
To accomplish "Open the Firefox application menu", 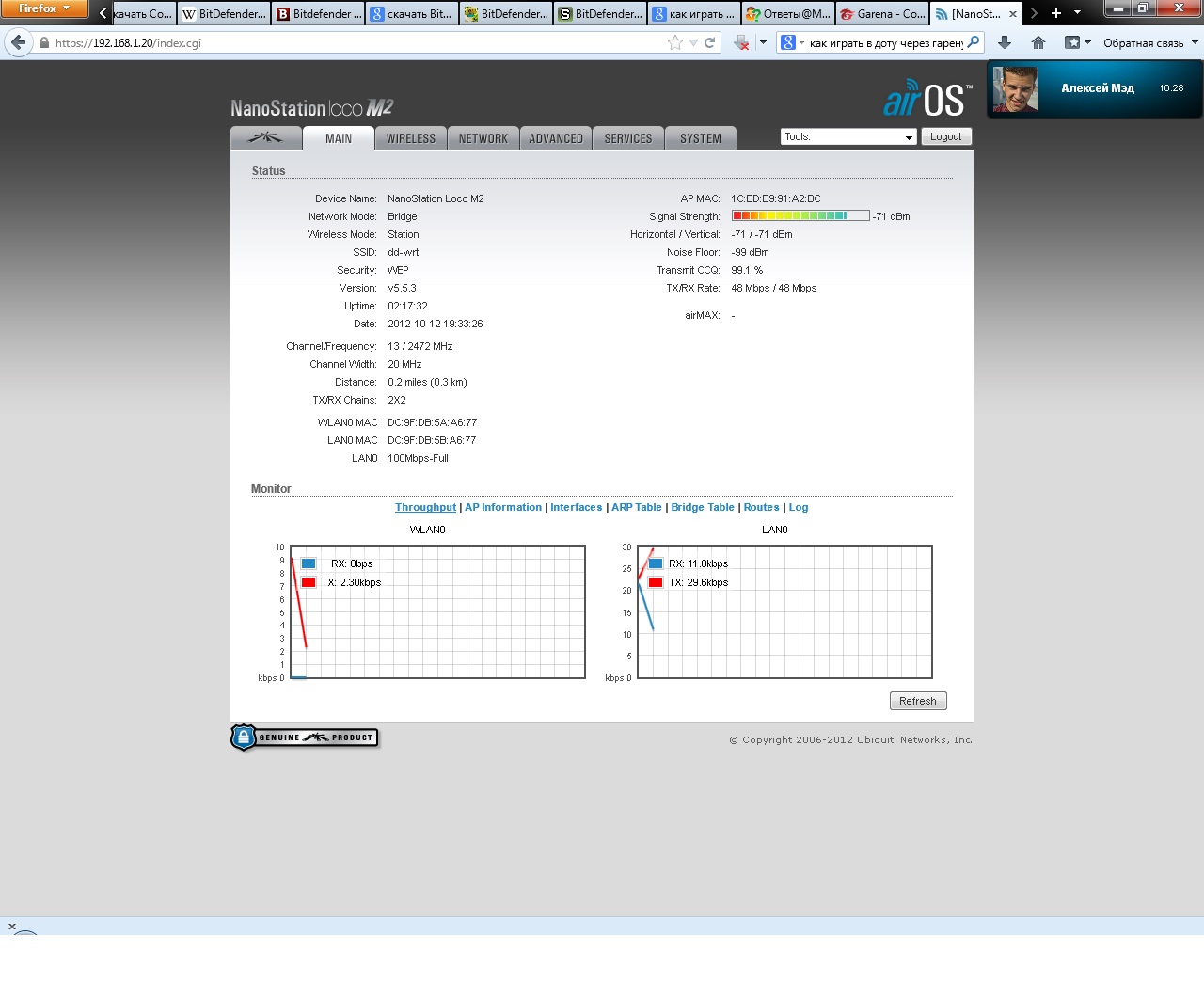I will [43, 8].
